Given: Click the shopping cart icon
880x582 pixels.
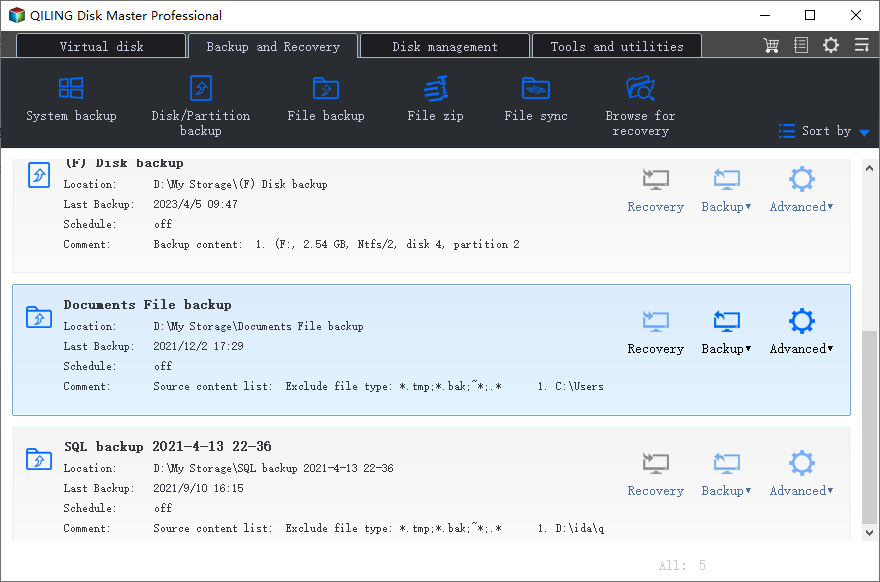Looking at the screenshot, I should pyautogui.click(x=771, y=45).
